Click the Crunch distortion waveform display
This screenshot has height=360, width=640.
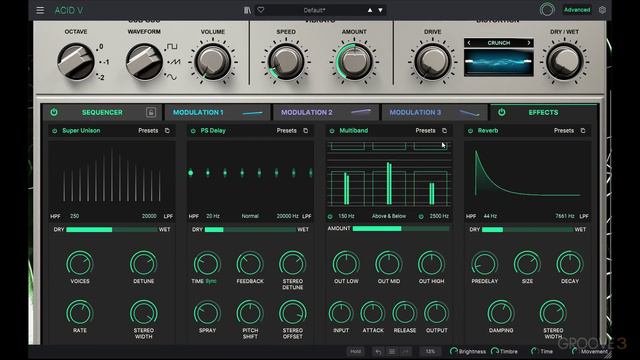499,62
